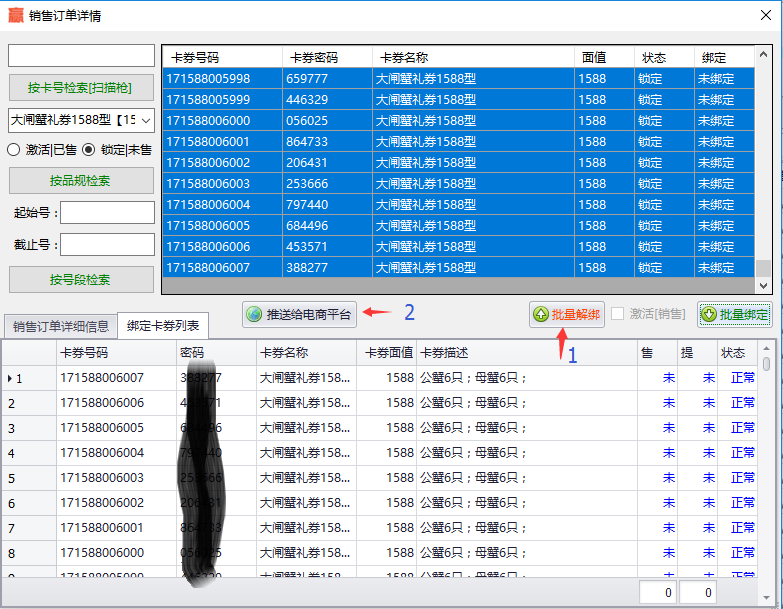This screenshot has height=609, width=783.
Task: Select upper row with password 056025
Action: (x=458, y=121)
